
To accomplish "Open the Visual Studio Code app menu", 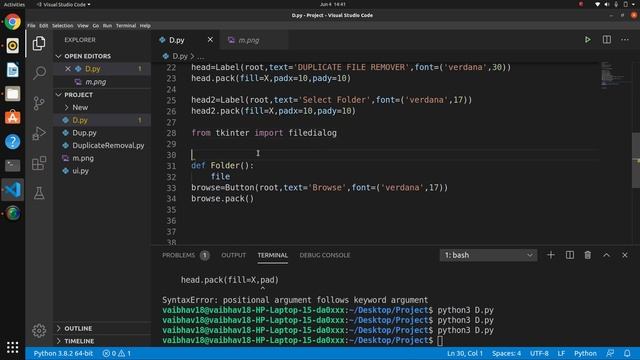I will pos(64,4).
